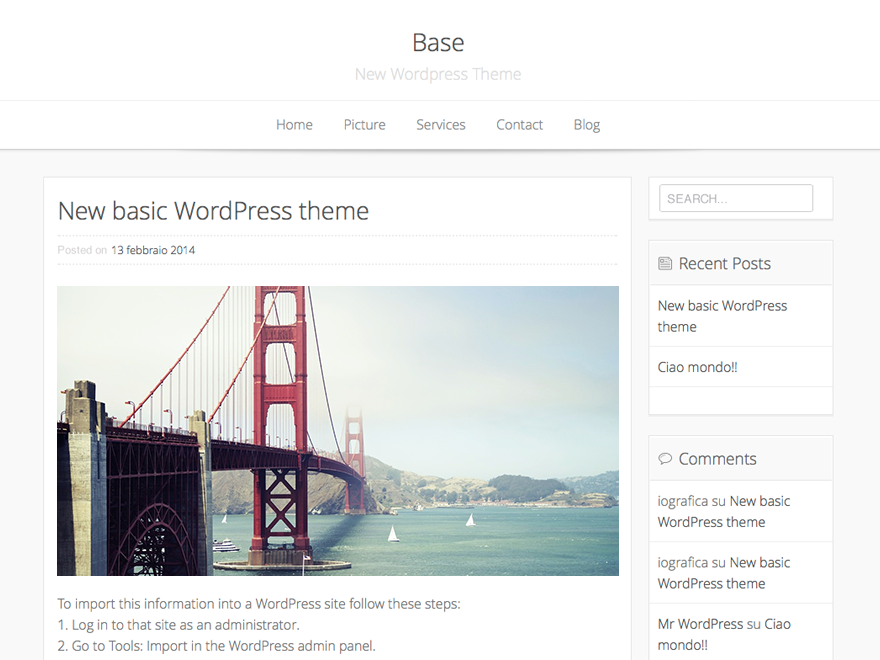Open recent post Ciao mondo!!
Screen dimensions: 880x660
[698, 367]
